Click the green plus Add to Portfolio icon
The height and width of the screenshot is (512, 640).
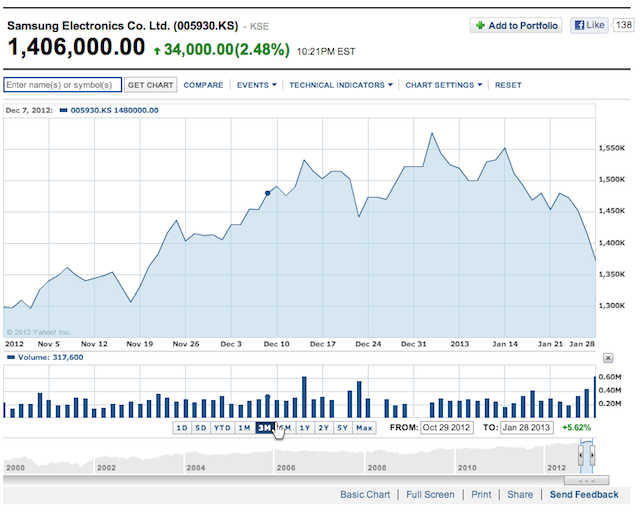(x=480, y=25)
